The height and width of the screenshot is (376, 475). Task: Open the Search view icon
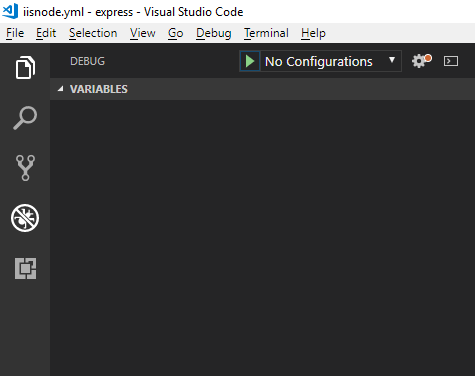point(25,118)
